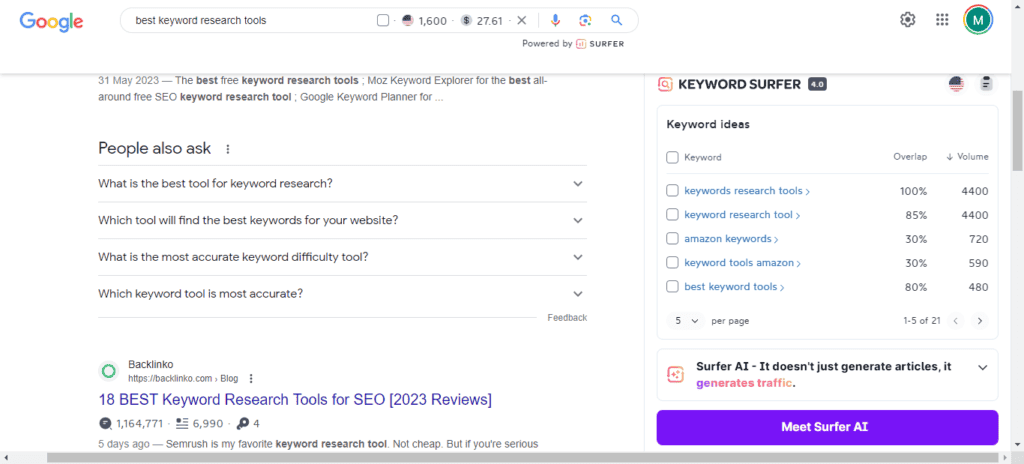1024x464 pixels.
Task: Open Google Lens image search icon
Action: pyautogui.click(x=586, y=20)
